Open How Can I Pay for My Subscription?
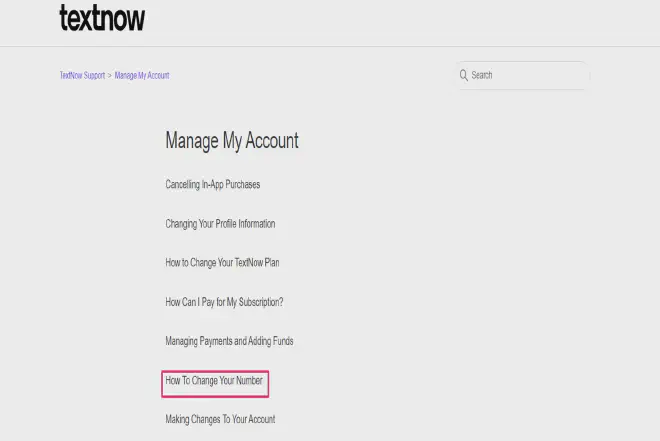 pyautogui.click(x=224, y=302)
